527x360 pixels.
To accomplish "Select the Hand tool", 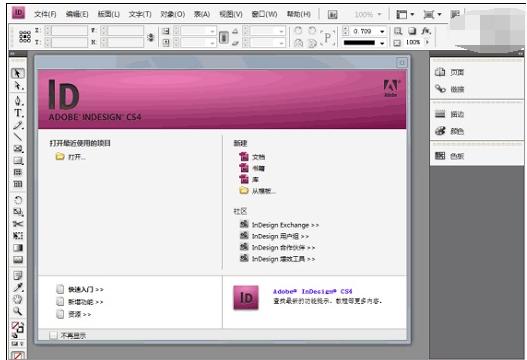I will coord(18,299).
